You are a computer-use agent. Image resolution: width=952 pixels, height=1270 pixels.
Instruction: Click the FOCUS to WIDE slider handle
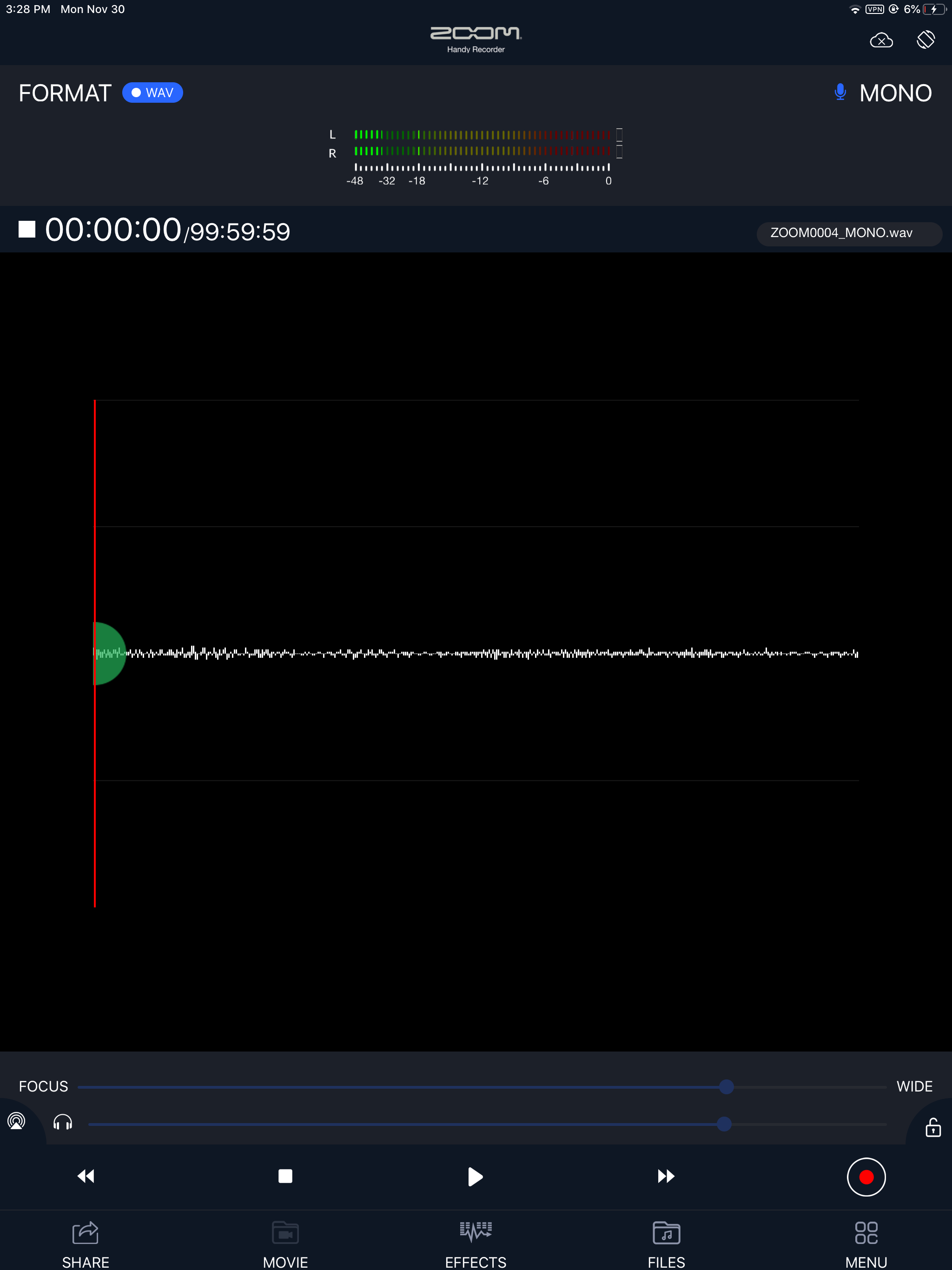727,1086
